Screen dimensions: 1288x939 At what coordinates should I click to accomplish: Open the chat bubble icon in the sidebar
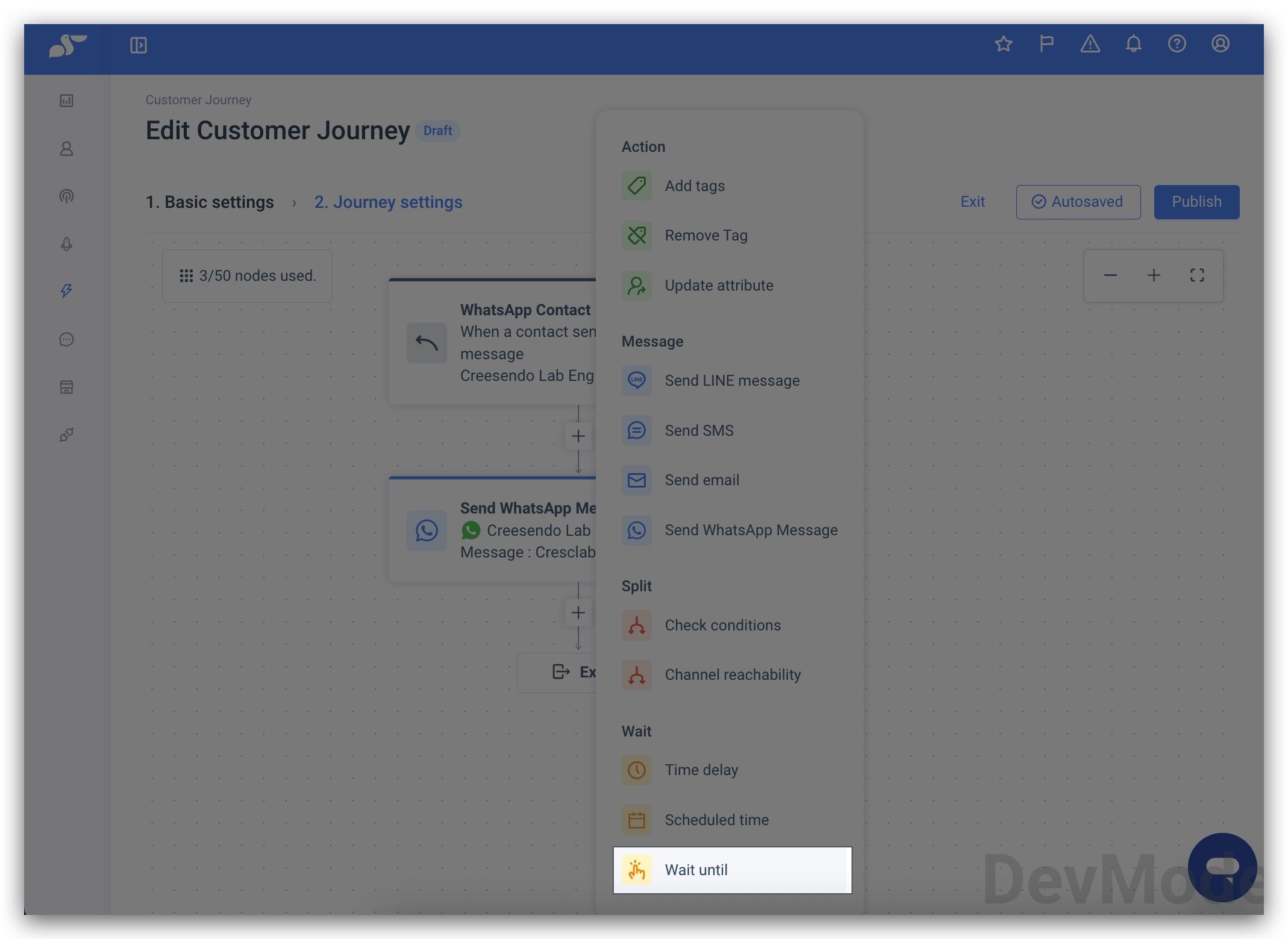pyautogui.click(x=67, y=339)
